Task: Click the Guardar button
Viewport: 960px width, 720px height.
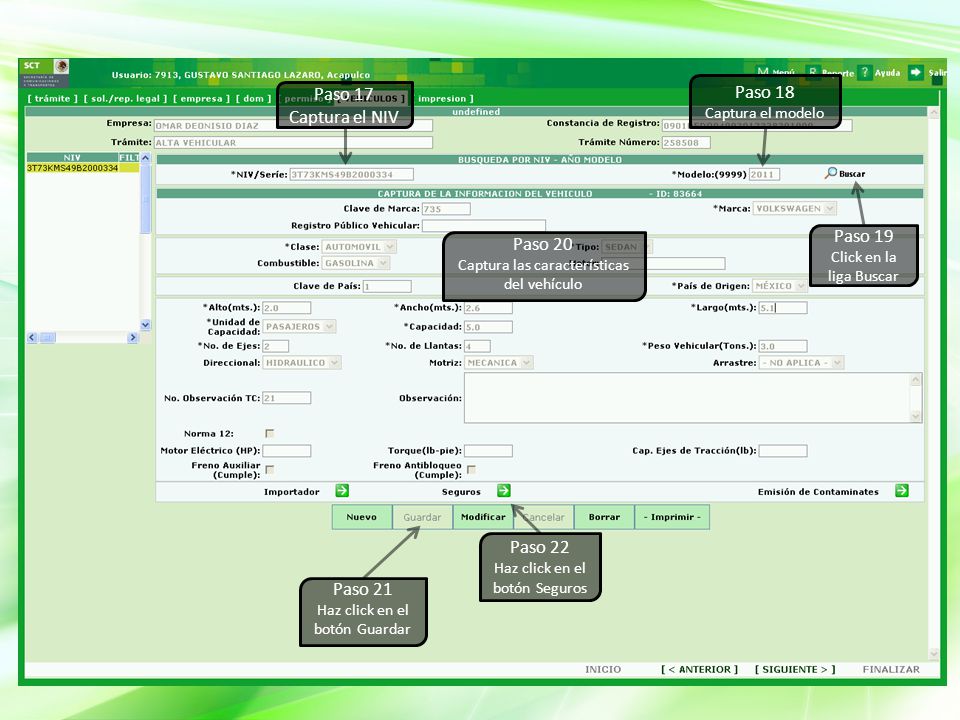Action: (422, 517)
